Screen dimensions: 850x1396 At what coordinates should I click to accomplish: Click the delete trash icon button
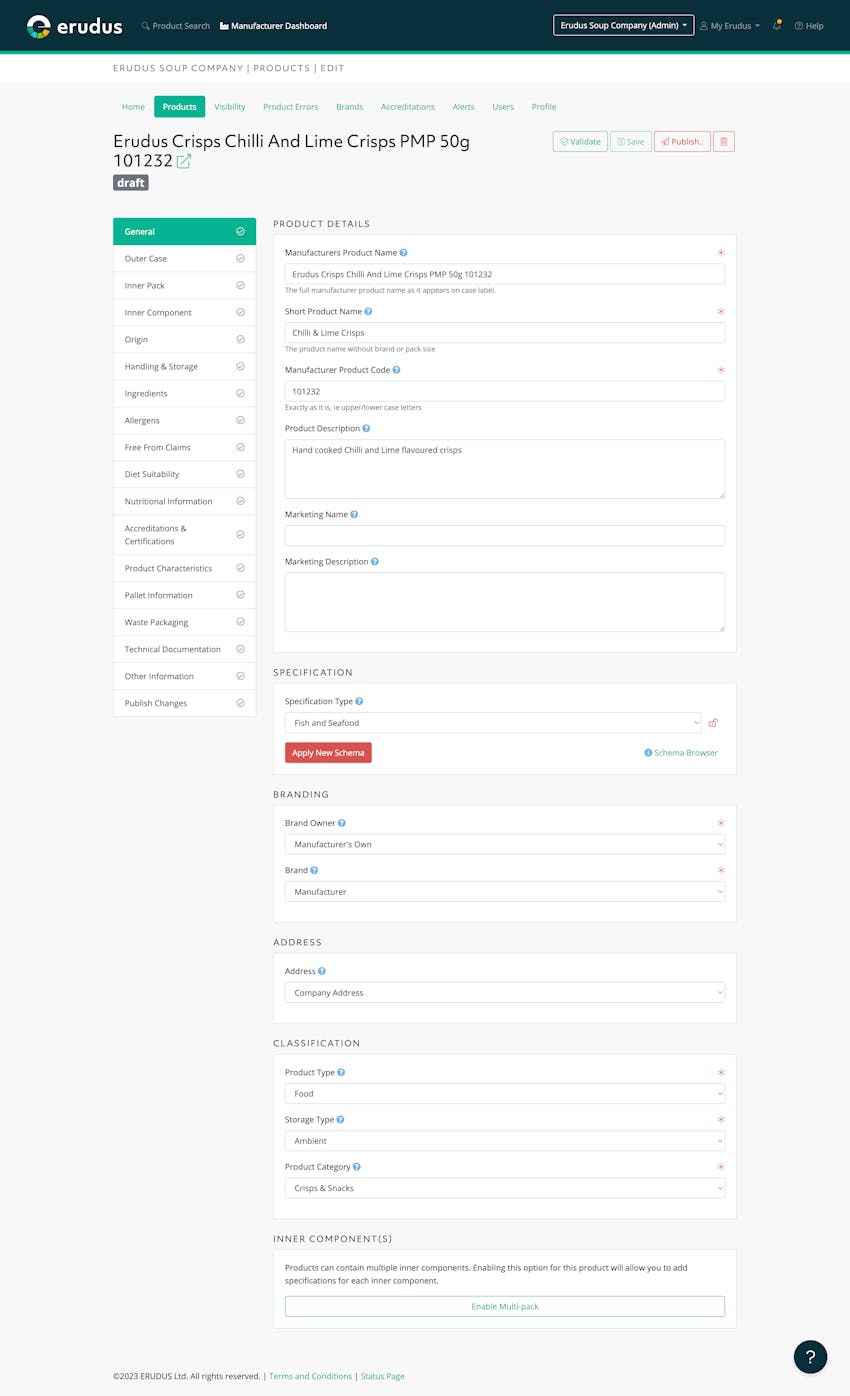click(724, 142)
